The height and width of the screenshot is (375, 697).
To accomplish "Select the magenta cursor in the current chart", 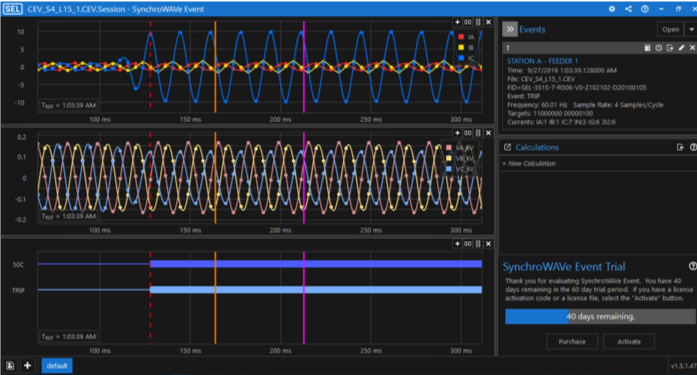I will tap(304, 67).
